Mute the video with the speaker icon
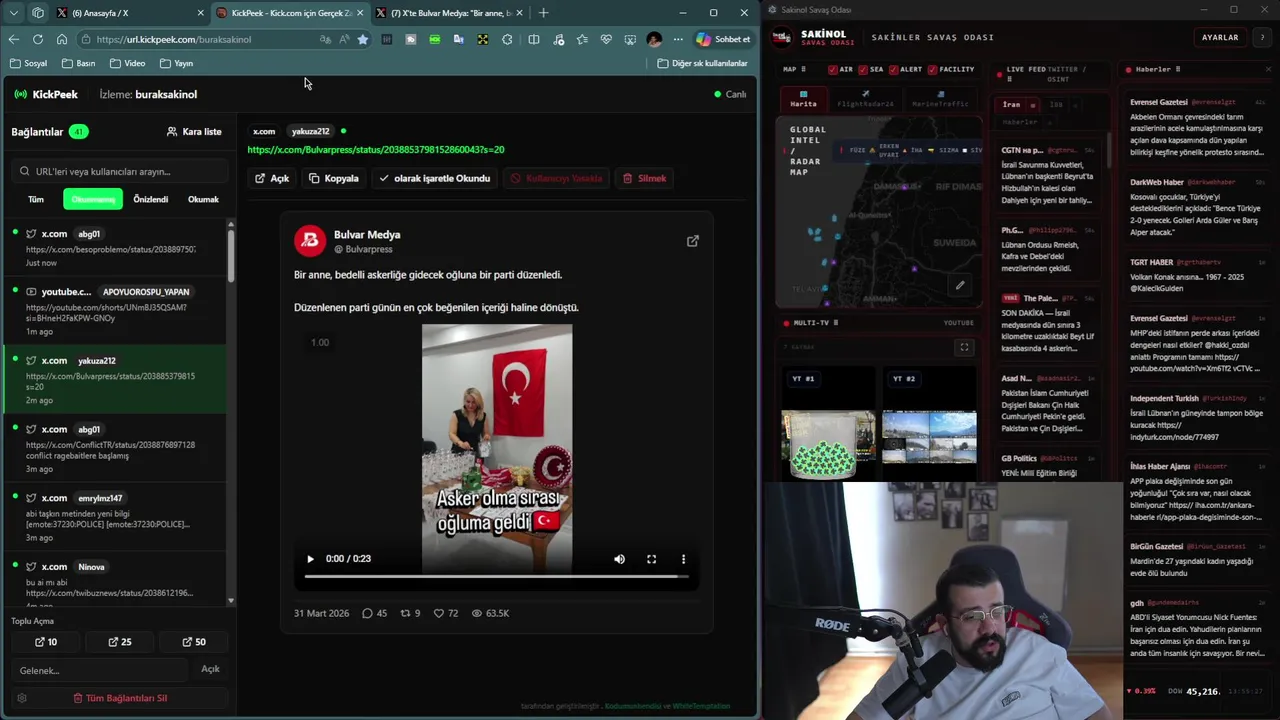 point(619,559)
